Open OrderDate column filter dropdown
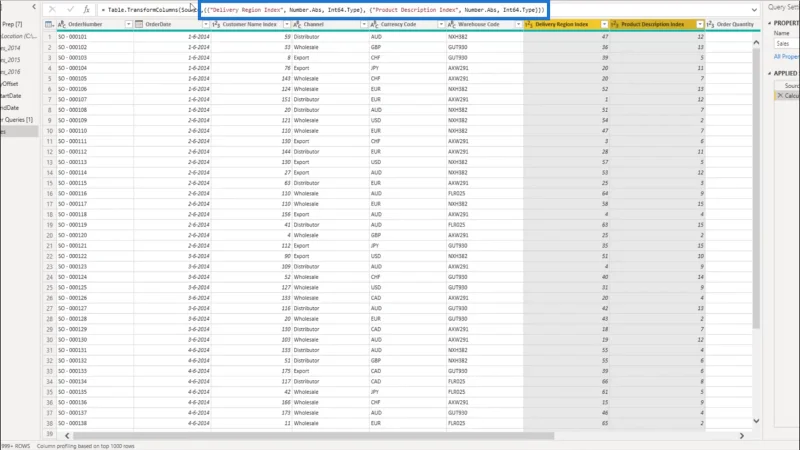The height and width of the screenshot is (450, 800). click(x=206, y=24)
